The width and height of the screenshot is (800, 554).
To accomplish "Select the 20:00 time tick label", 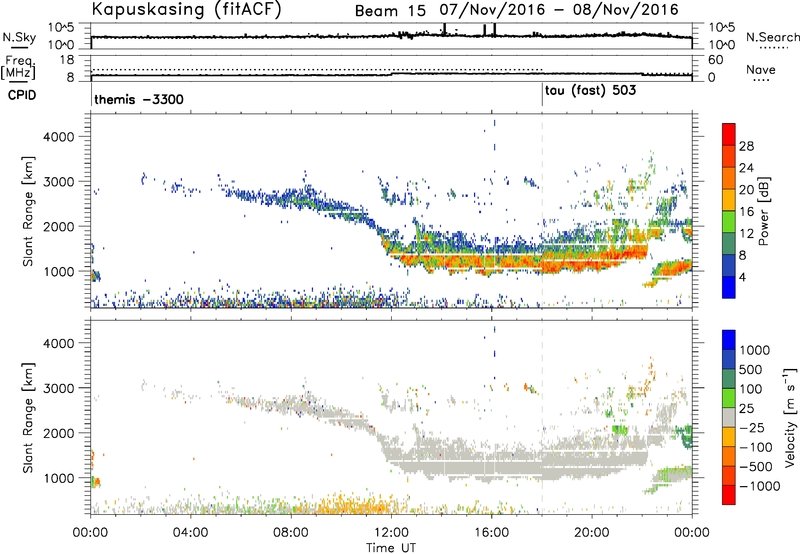I will [x=591, y=533].
